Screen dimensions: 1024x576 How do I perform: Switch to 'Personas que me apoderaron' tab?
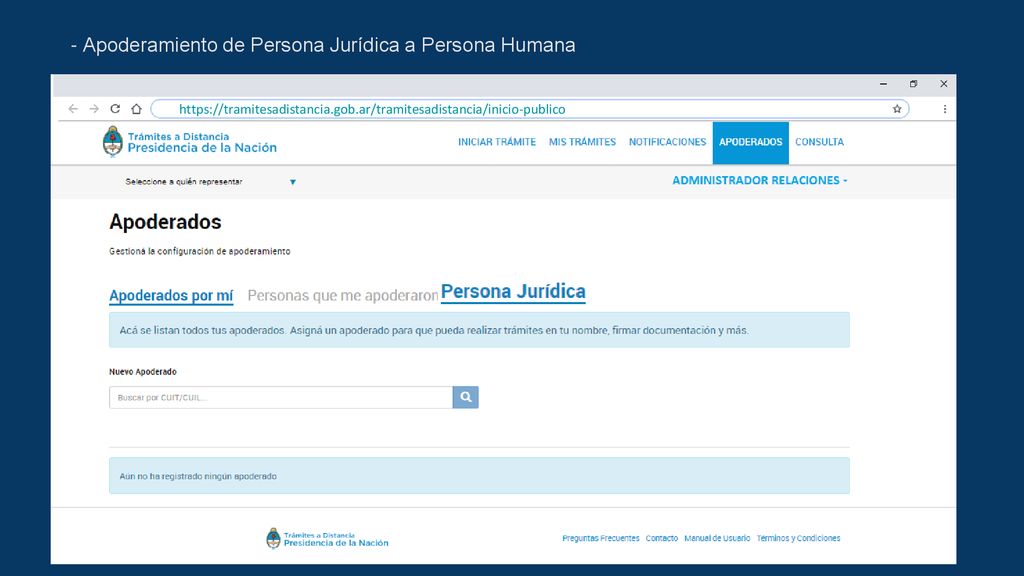pyautogui.click(x=342, y=296)
